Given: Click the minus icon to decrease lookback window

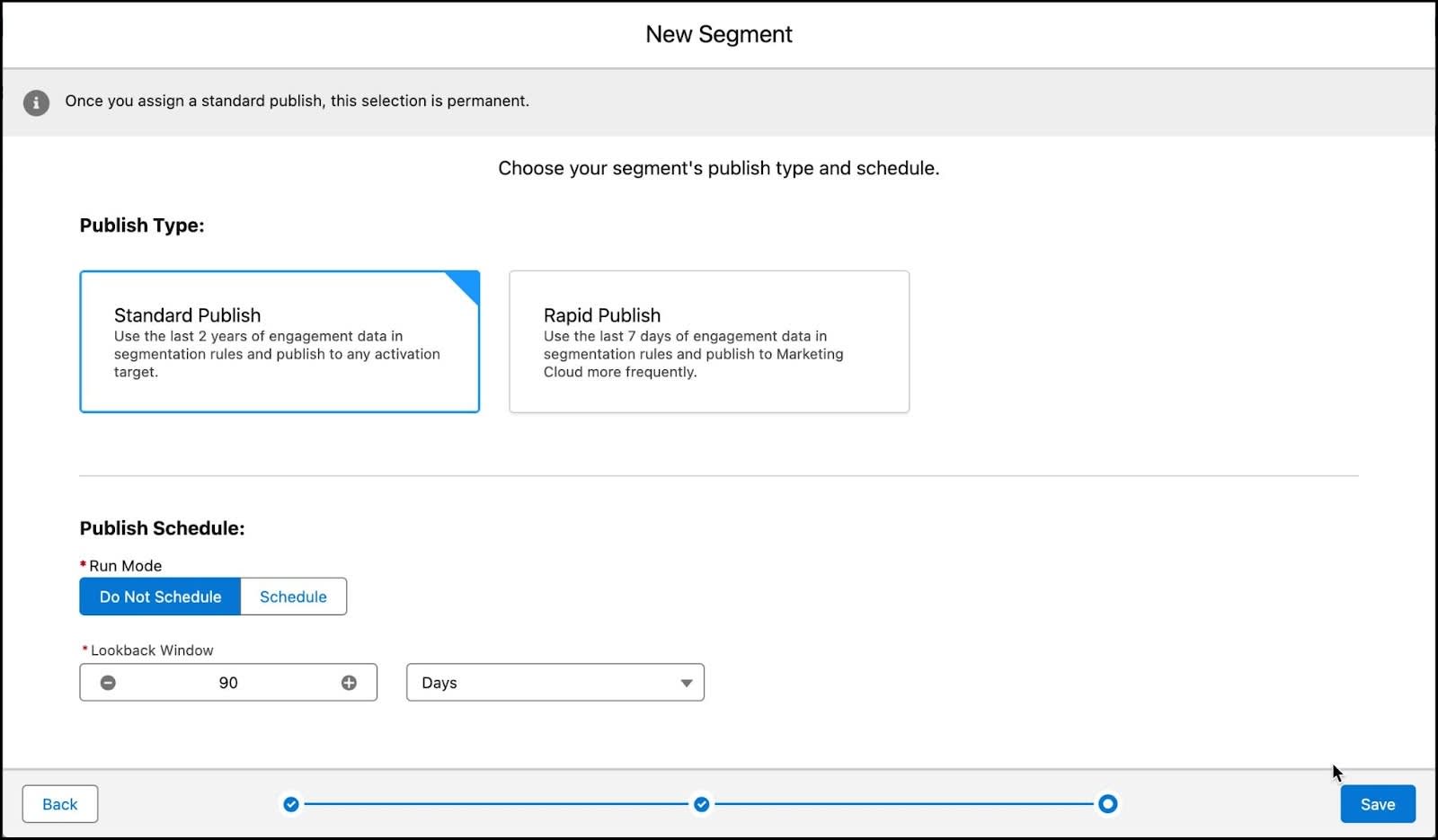Looking at the screenshot, I should click(x=108, y=682).
